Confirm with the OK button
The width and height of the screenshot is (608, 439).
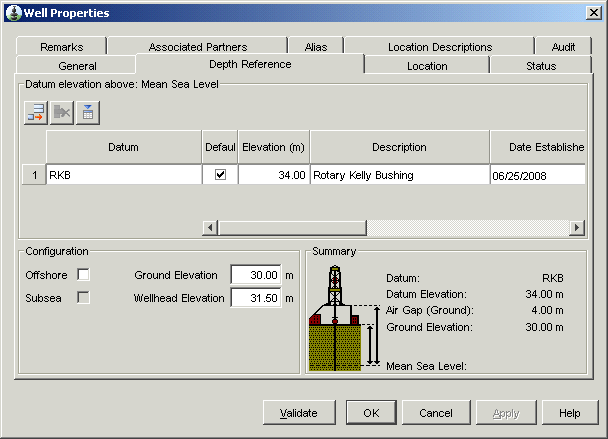tap(371, 413)
